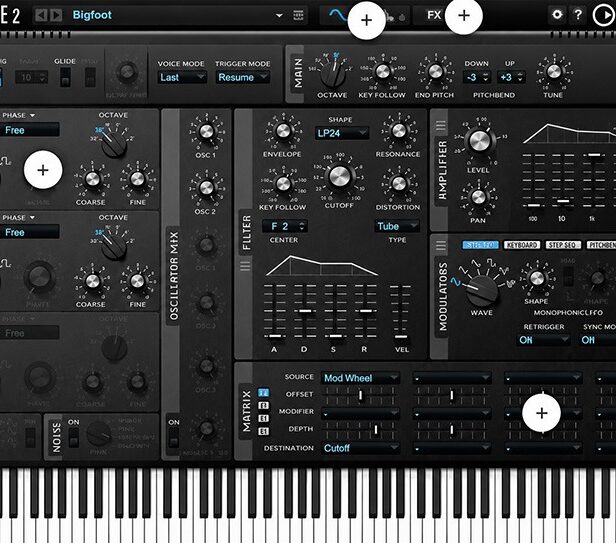Click the LFO Shape knob

[536, 278]
